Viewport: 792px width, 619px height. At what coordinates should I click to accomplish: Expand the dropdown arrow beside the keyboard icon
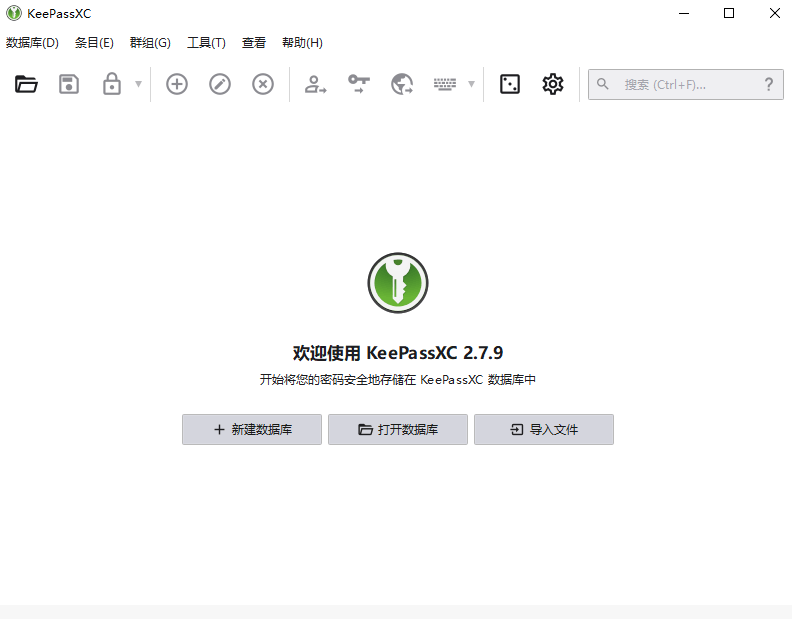coord(471,84)
